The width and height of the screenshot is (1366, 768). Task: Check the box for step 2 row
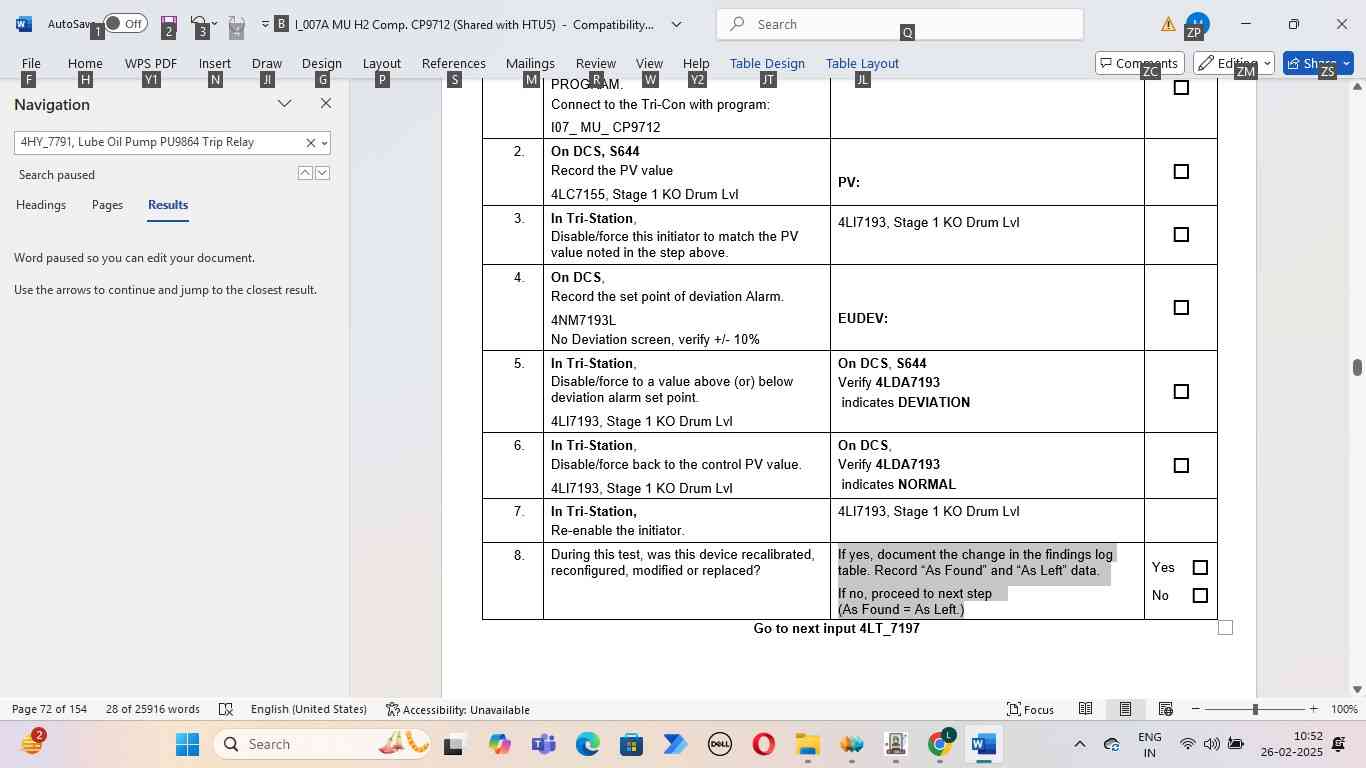click(x=1181, y=172)
